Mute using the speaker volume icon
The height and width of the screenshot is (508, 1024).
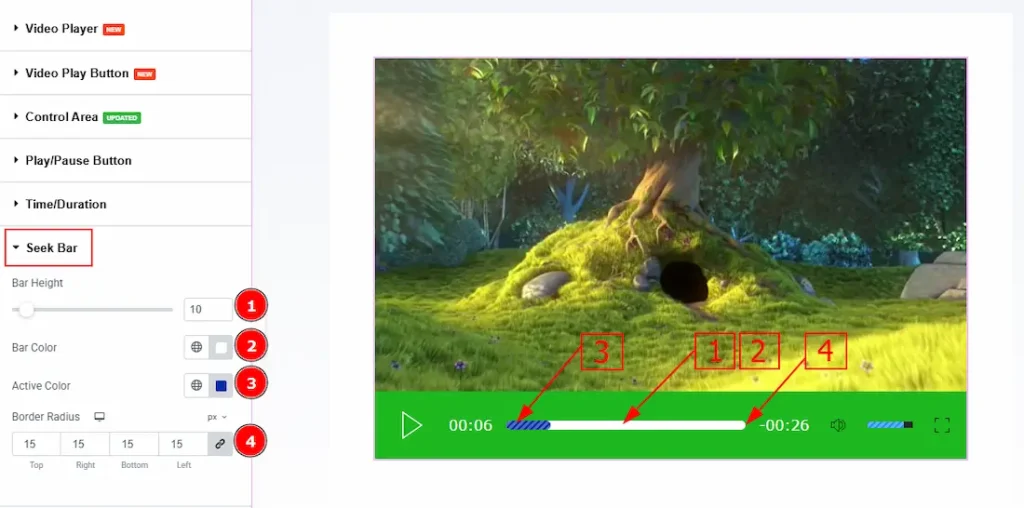838,426
